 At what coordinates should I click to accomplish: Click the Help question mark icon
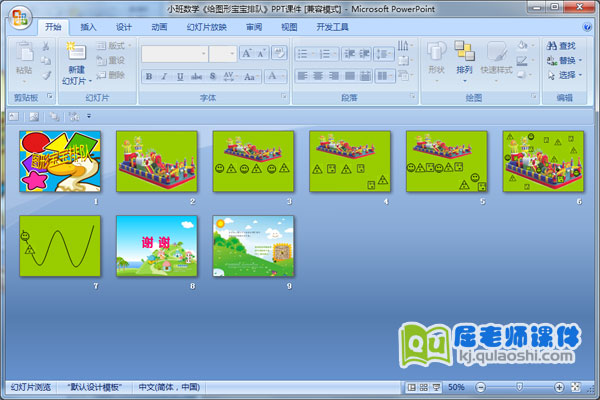[587, 27]
